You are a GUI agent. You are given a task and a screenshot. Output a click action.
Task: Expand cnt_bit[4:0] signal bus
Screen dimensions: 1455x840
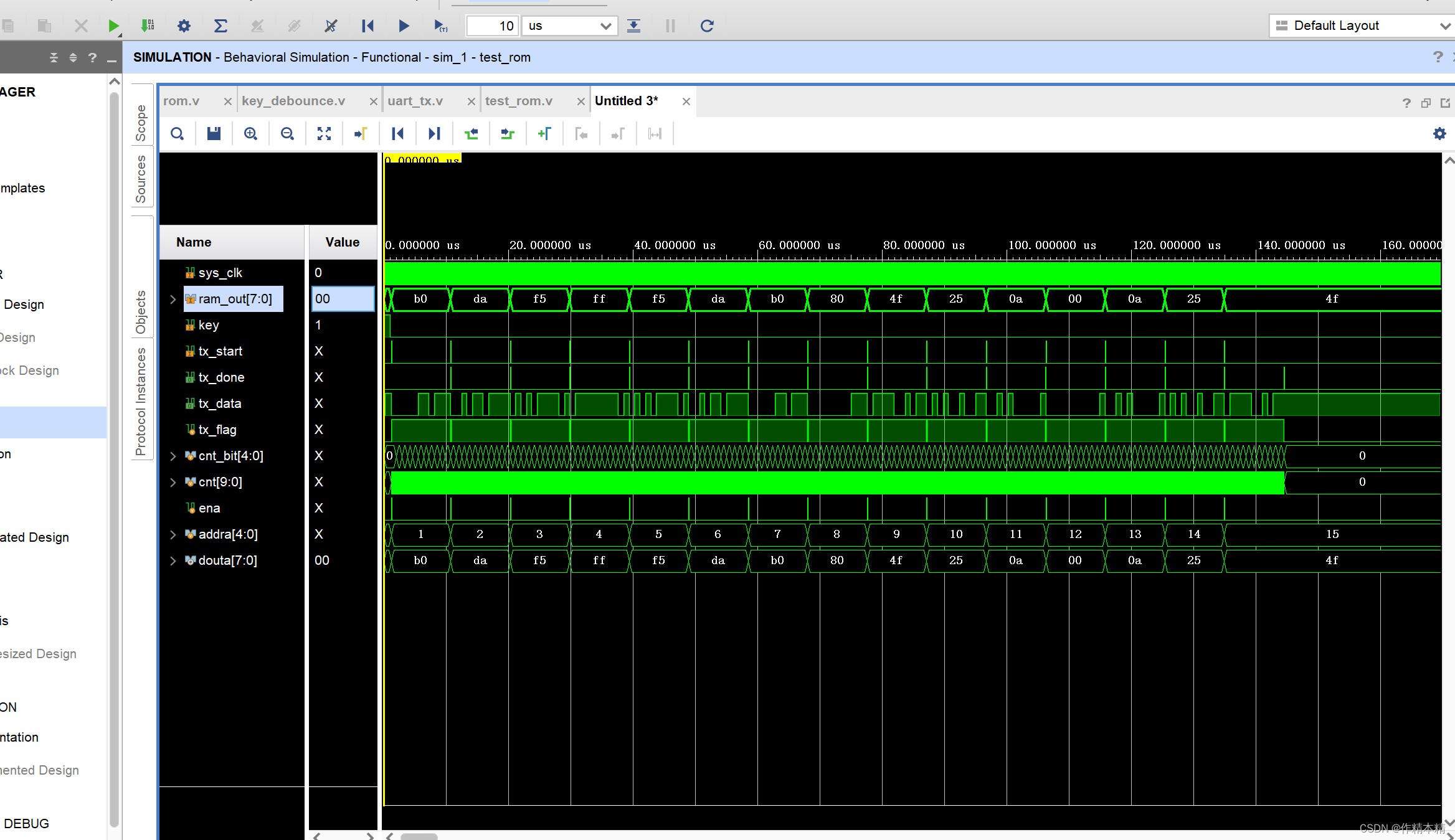click(173, 456)
